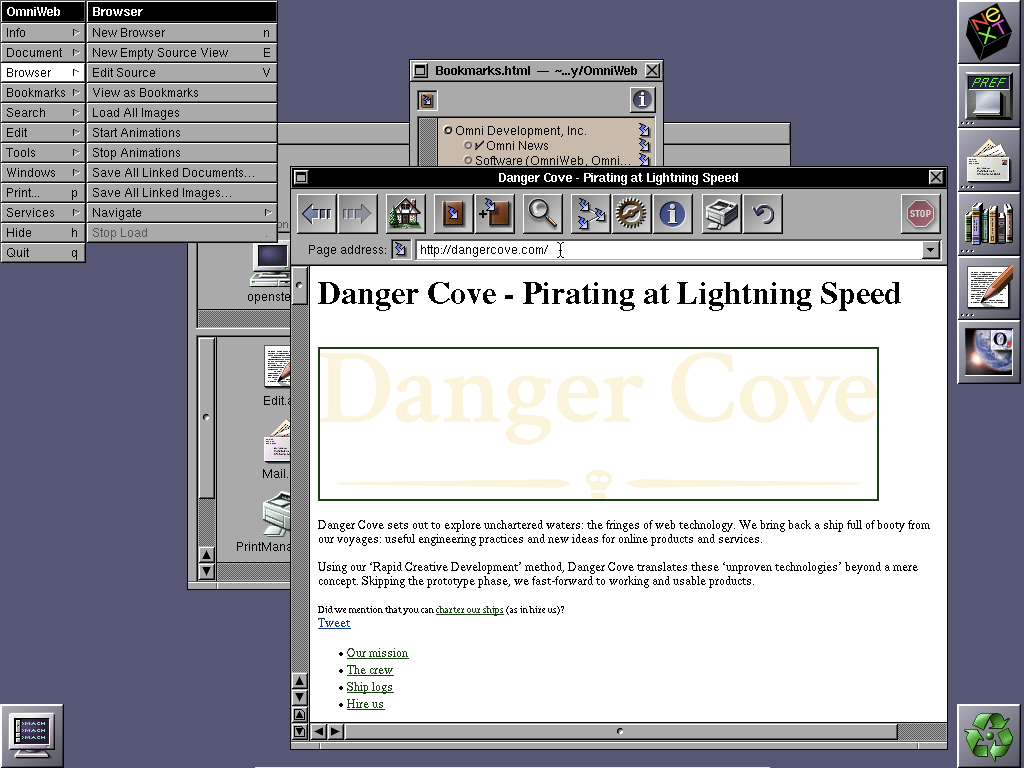Click the file viewer's scroll down arrow
This screenshot has height=768, width=1024.
point(206,571)
